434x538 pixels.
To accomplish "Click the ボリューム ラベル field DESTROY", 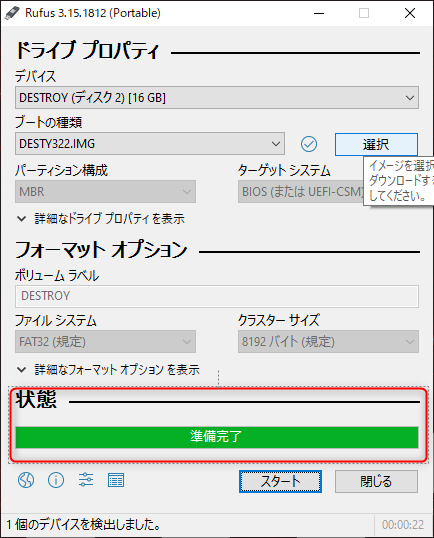I will [217, 296].
